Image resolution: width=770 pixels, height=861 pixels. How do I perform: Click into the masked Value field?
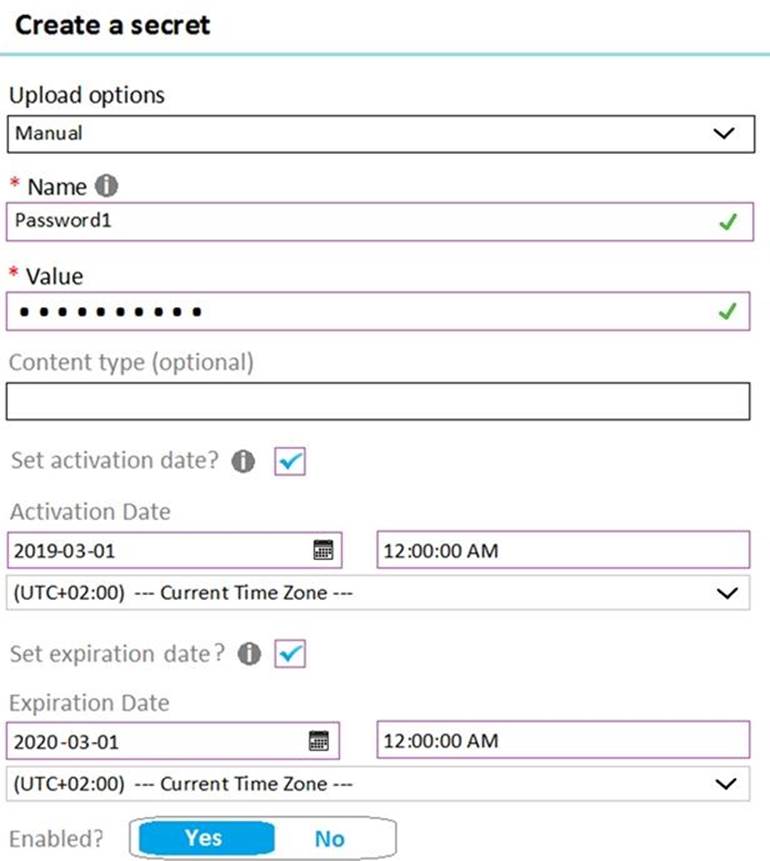pyautogui.click(x=350, y=312)
